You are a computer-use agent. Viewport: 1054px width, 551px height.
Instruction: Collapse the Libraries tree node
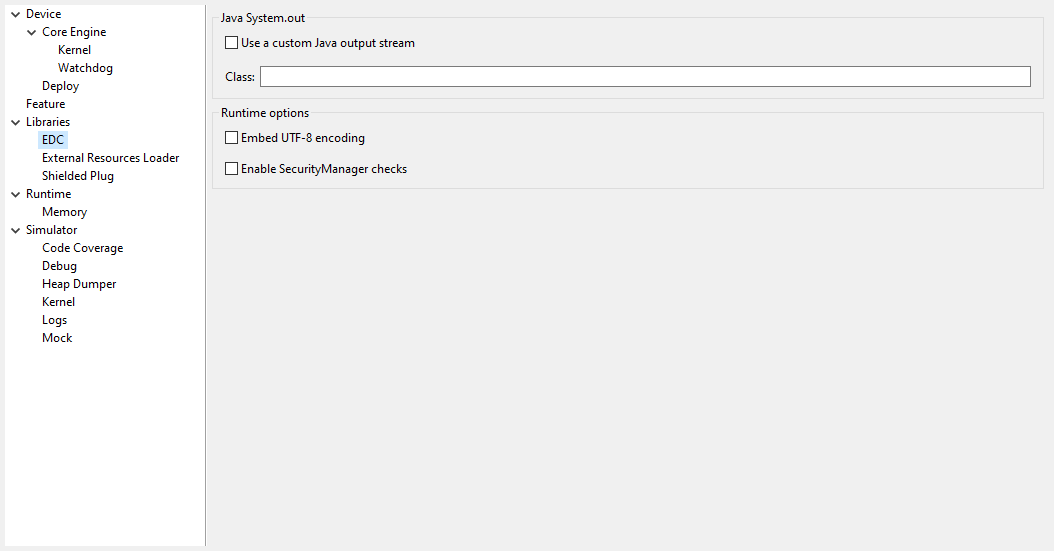pyautogui.click(x=15, y=122)
